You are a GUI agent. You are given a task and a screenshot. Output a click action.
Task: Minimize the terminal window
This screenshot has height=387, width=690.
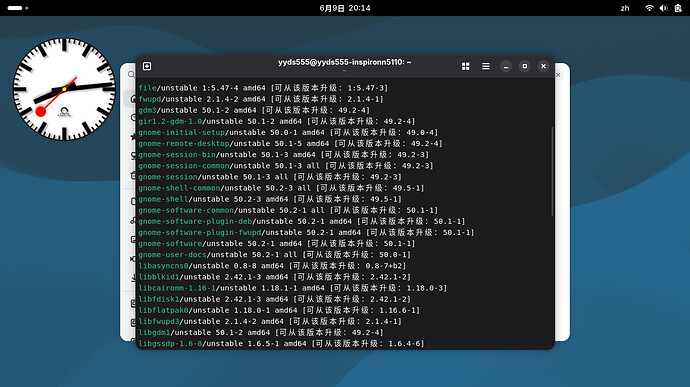point(506,66)
